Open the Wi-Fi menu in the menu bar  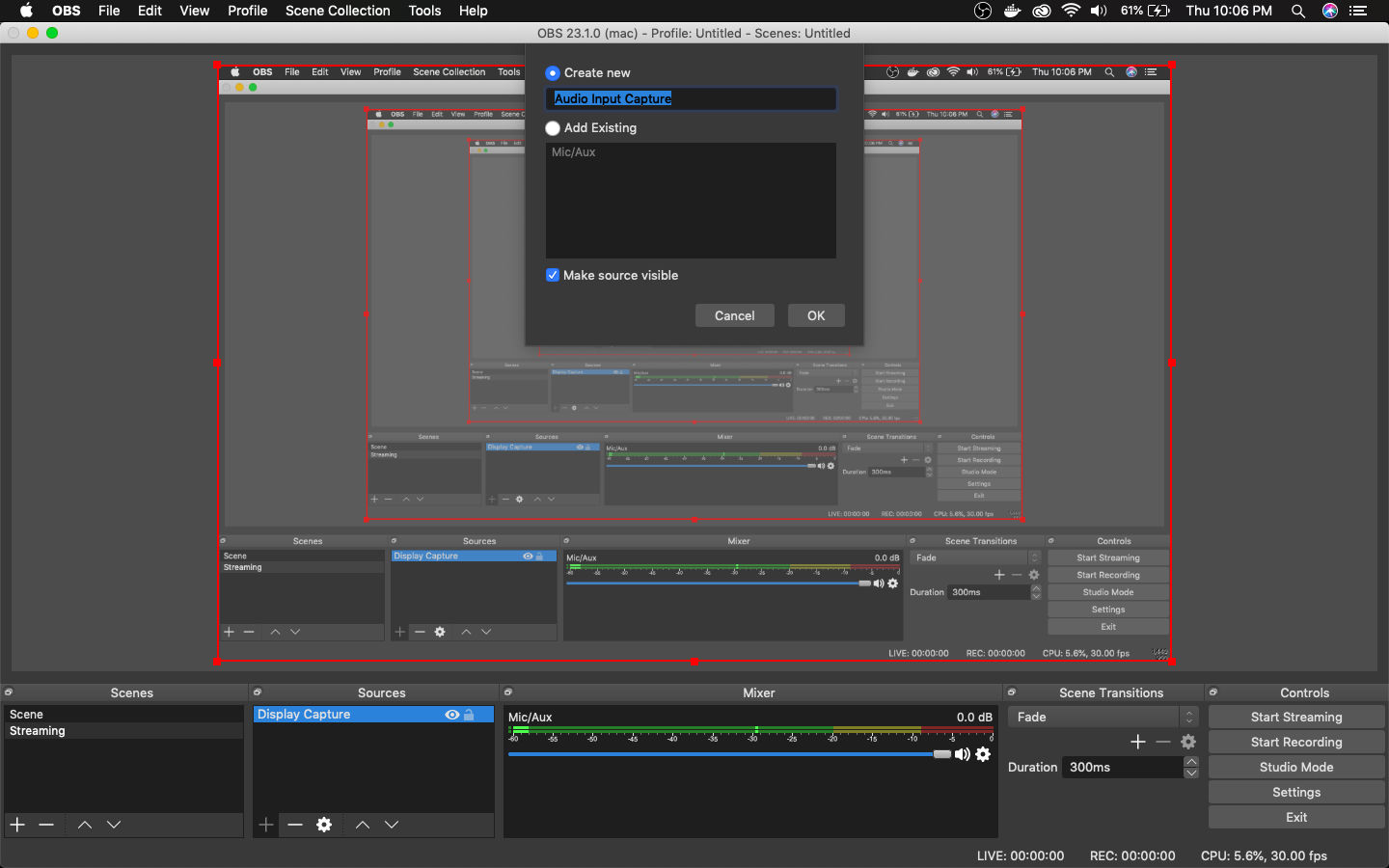[x=1071, y=11]
